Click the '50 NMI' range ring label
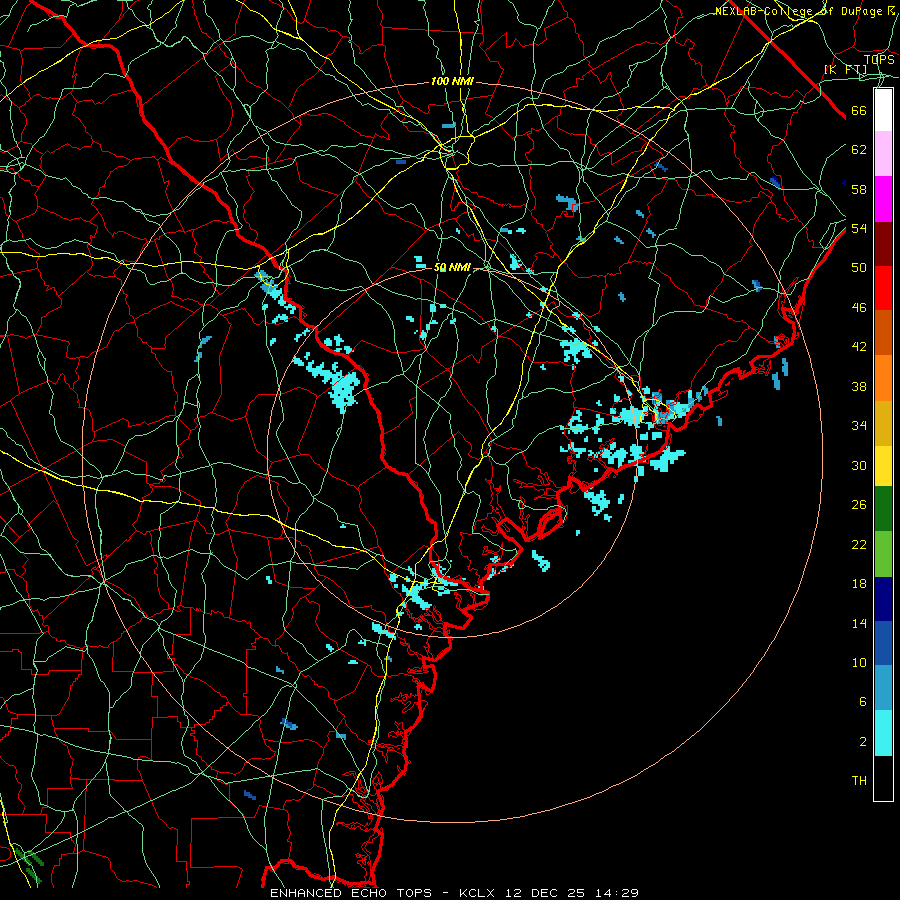The width and height of the screenshot is (900, 900). [x=452, y=267]
